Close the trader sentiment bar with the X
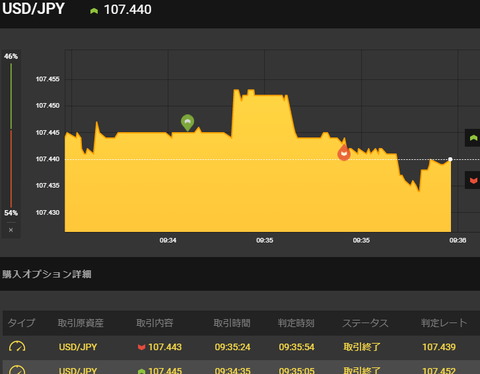 pos(11,230)
